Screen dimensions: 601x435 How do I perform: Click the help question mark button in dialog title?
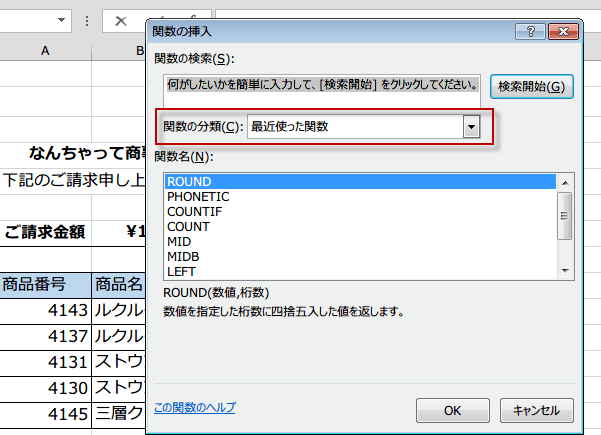[x=530, y=31]
